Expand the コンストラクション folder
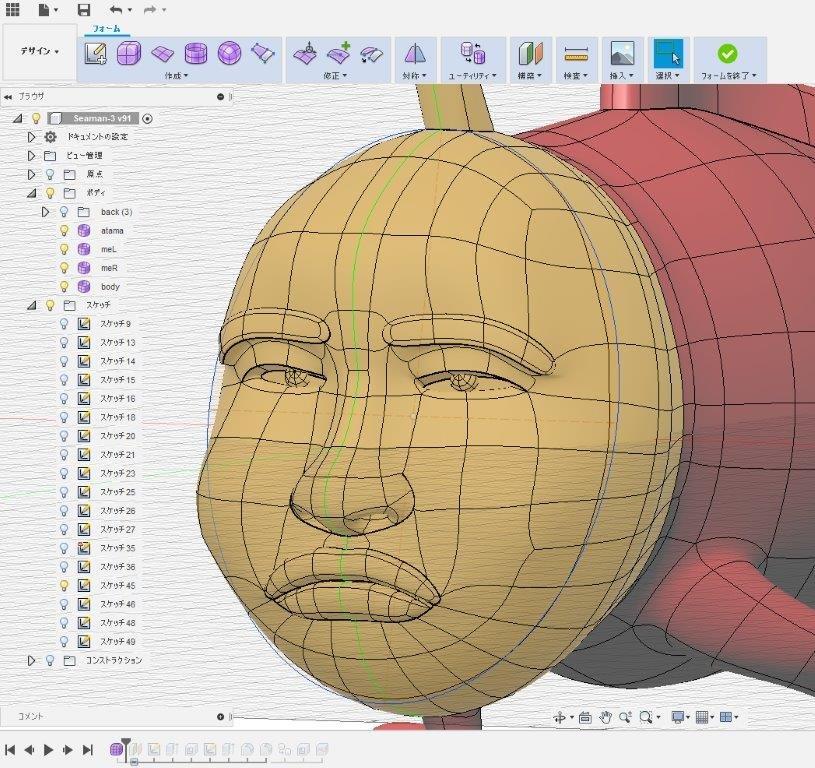The width and height of the screenshot is (815, 768). (x=31, y=660)
